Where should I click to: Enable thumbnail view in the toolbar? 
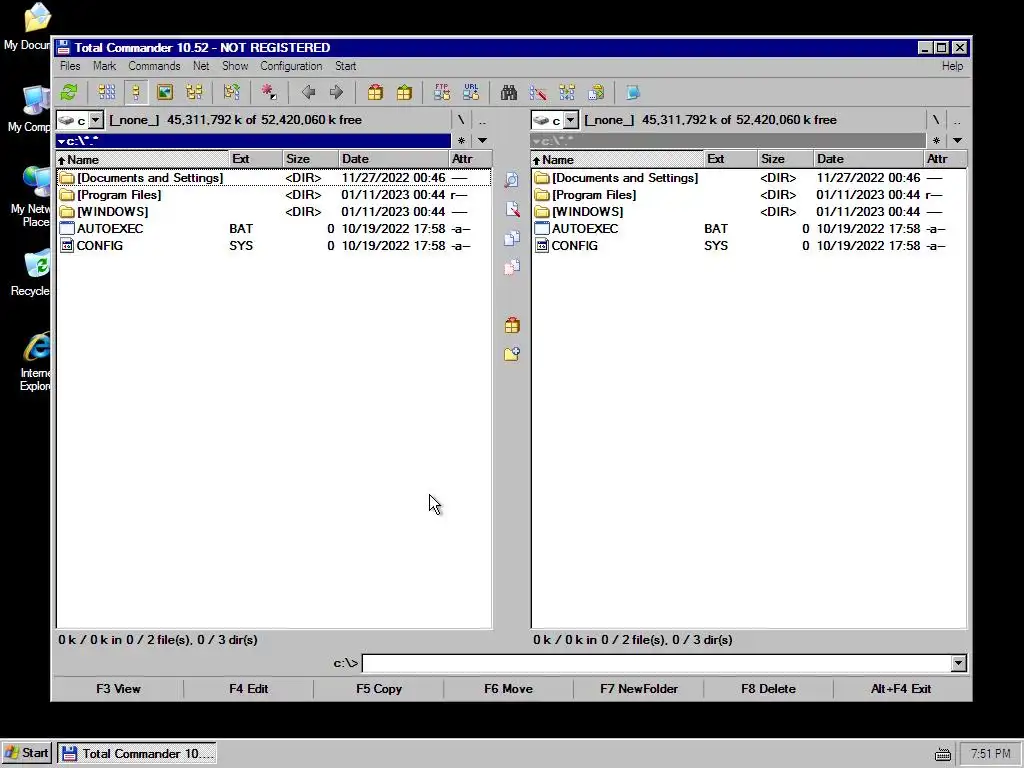[x=165, y=92]
